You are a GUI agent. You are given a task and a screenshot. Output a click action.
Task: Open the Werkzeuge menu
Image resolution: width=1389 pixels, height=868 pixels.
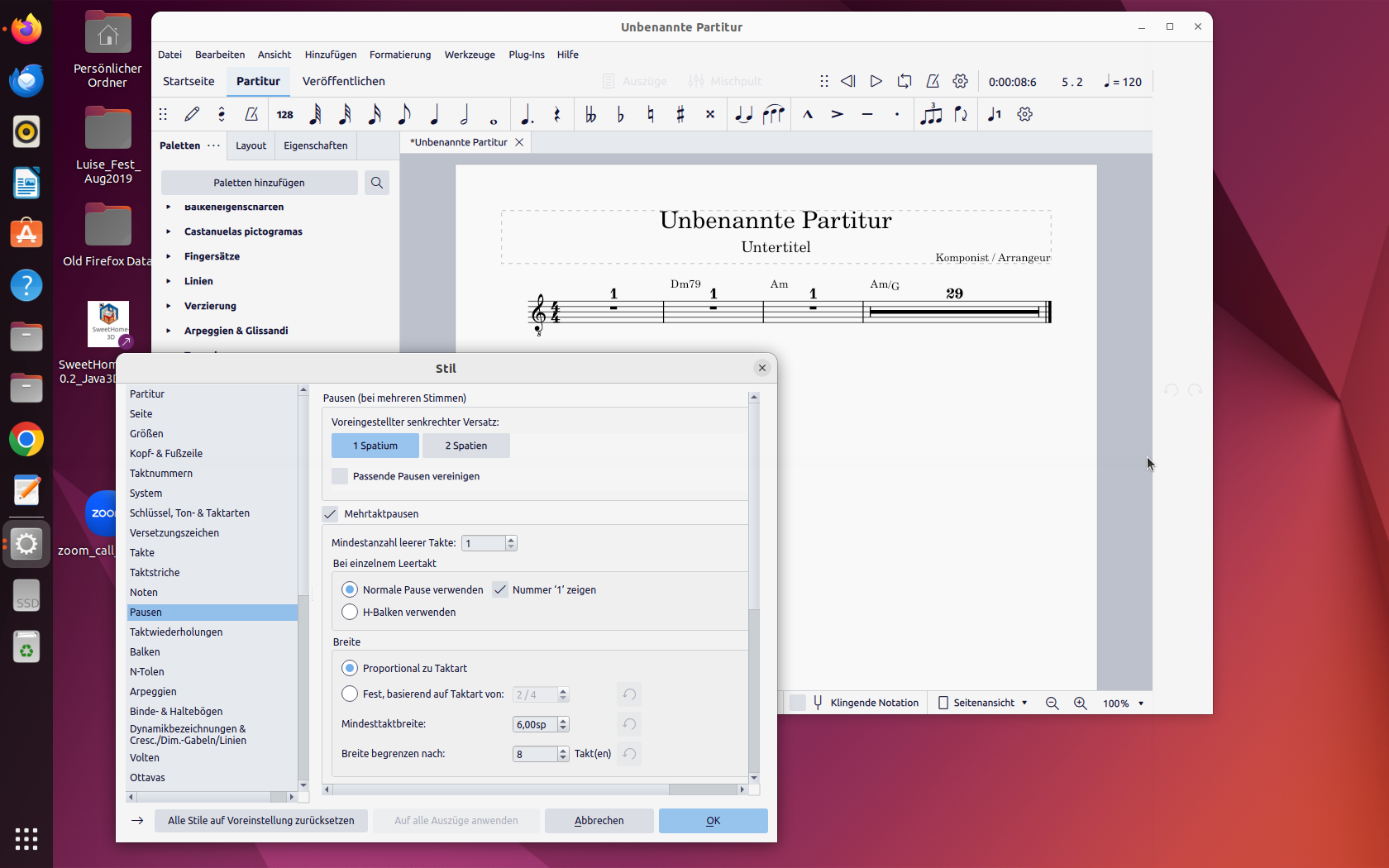(x=470, y=55)
